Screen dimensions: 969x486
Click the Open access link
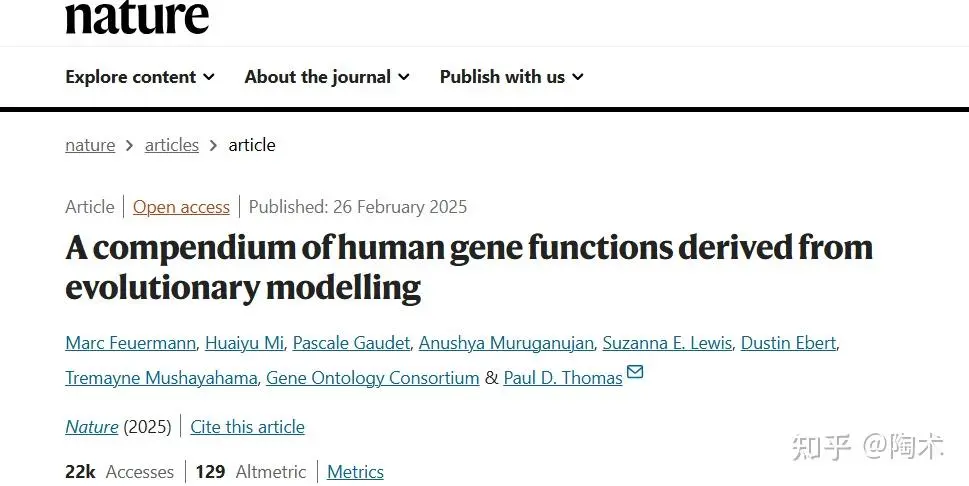(181, 207)
